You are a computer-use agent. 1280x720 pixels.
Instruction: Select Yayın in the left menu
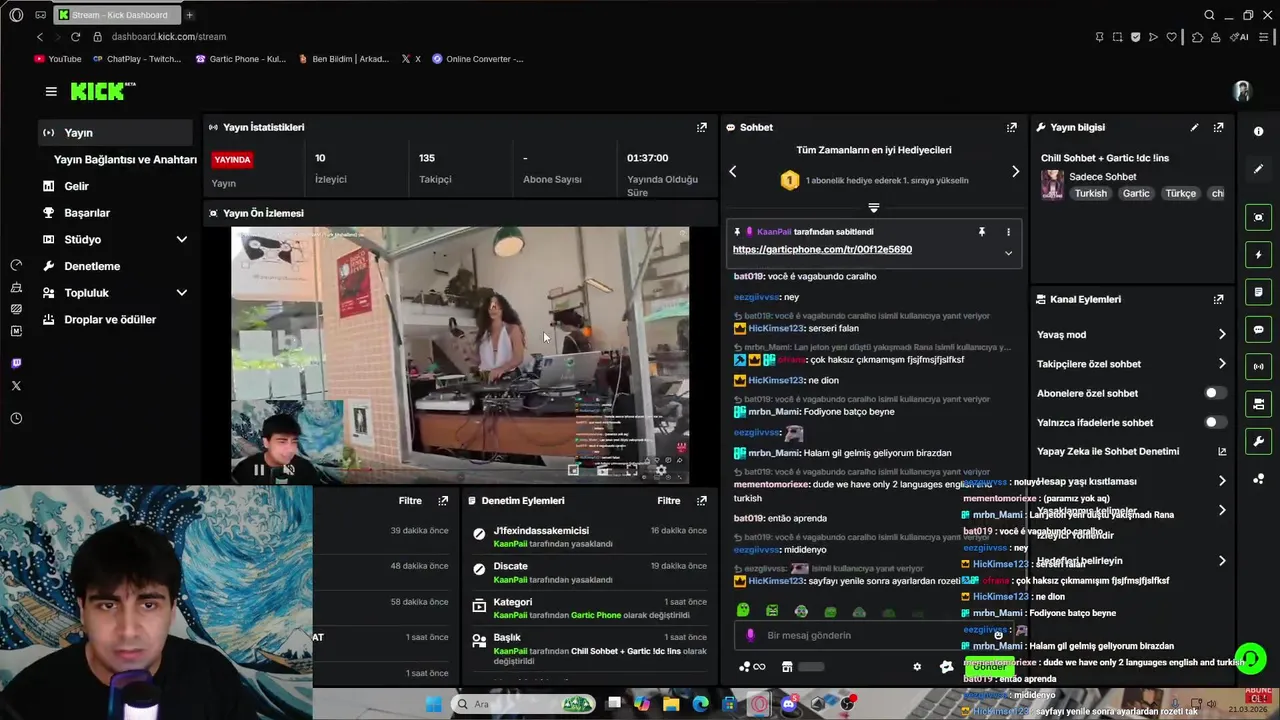pos(115,132)
